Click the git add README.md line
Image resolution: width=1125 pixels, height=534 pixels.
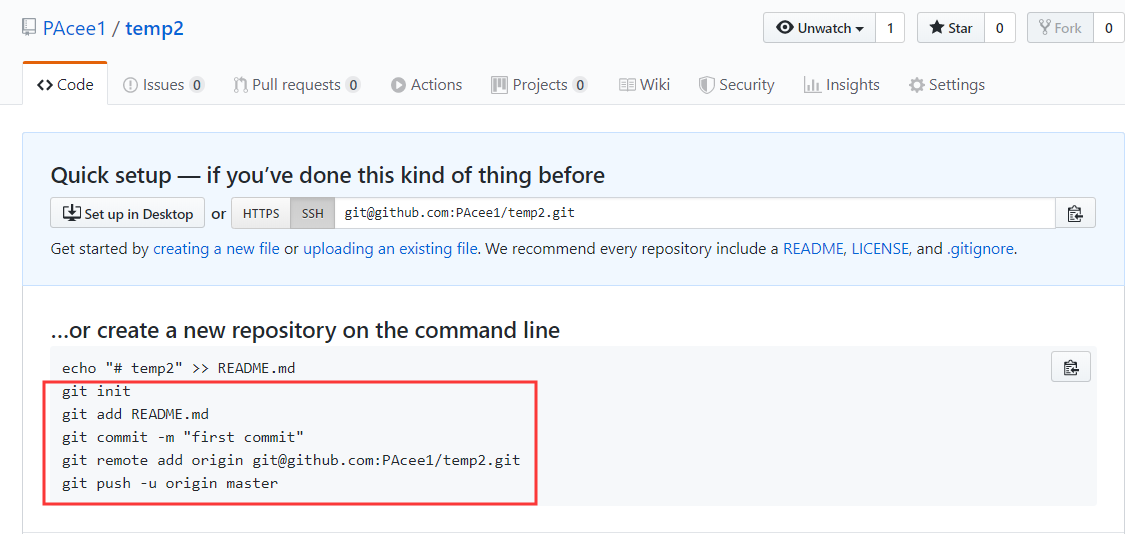(x=135, y=414)
